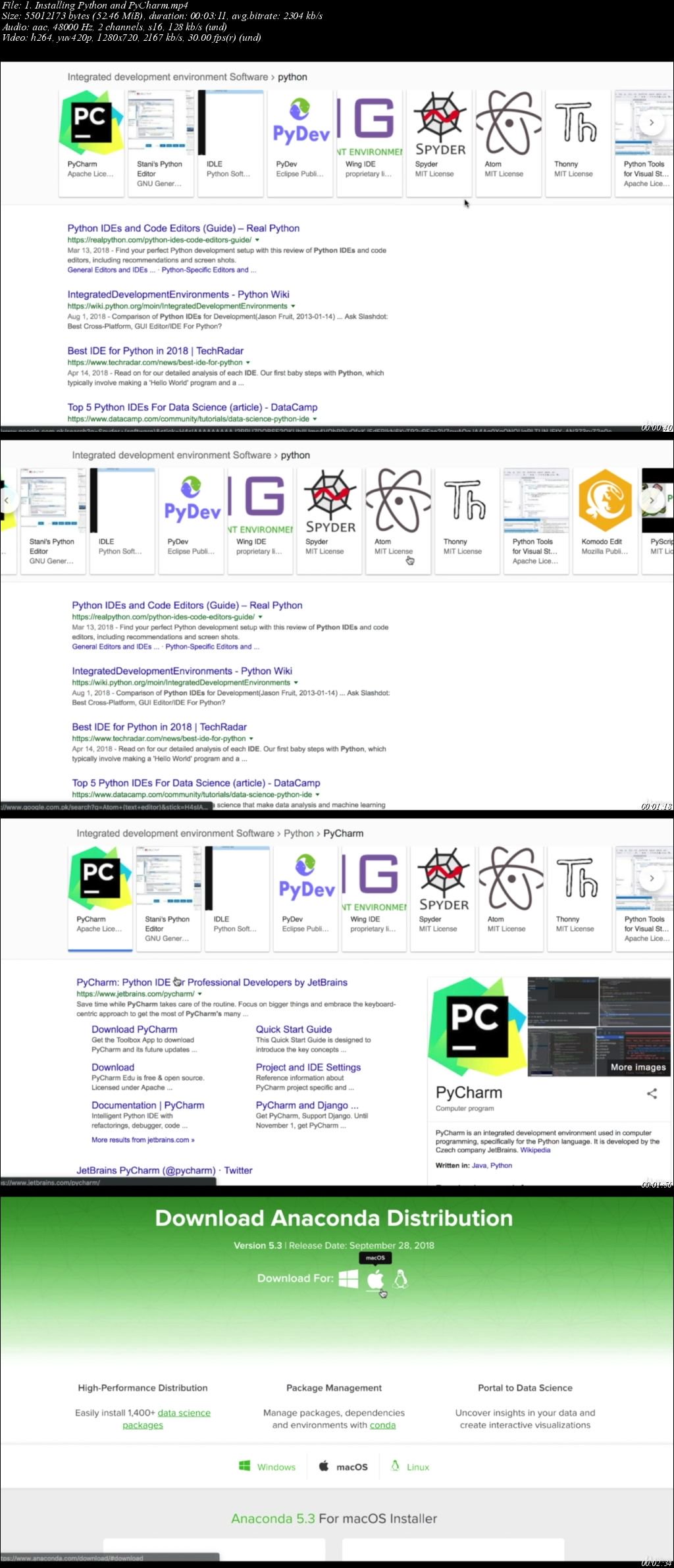Open the PyCharm card in the 00:00:40 frame carousel
The height and width of the screenshot is (1568, 674).
tap(91, 143)
